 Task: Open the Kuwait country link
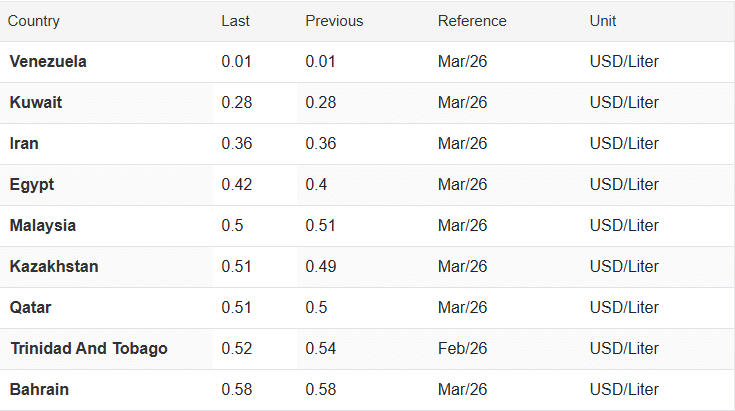pos(36,103)
